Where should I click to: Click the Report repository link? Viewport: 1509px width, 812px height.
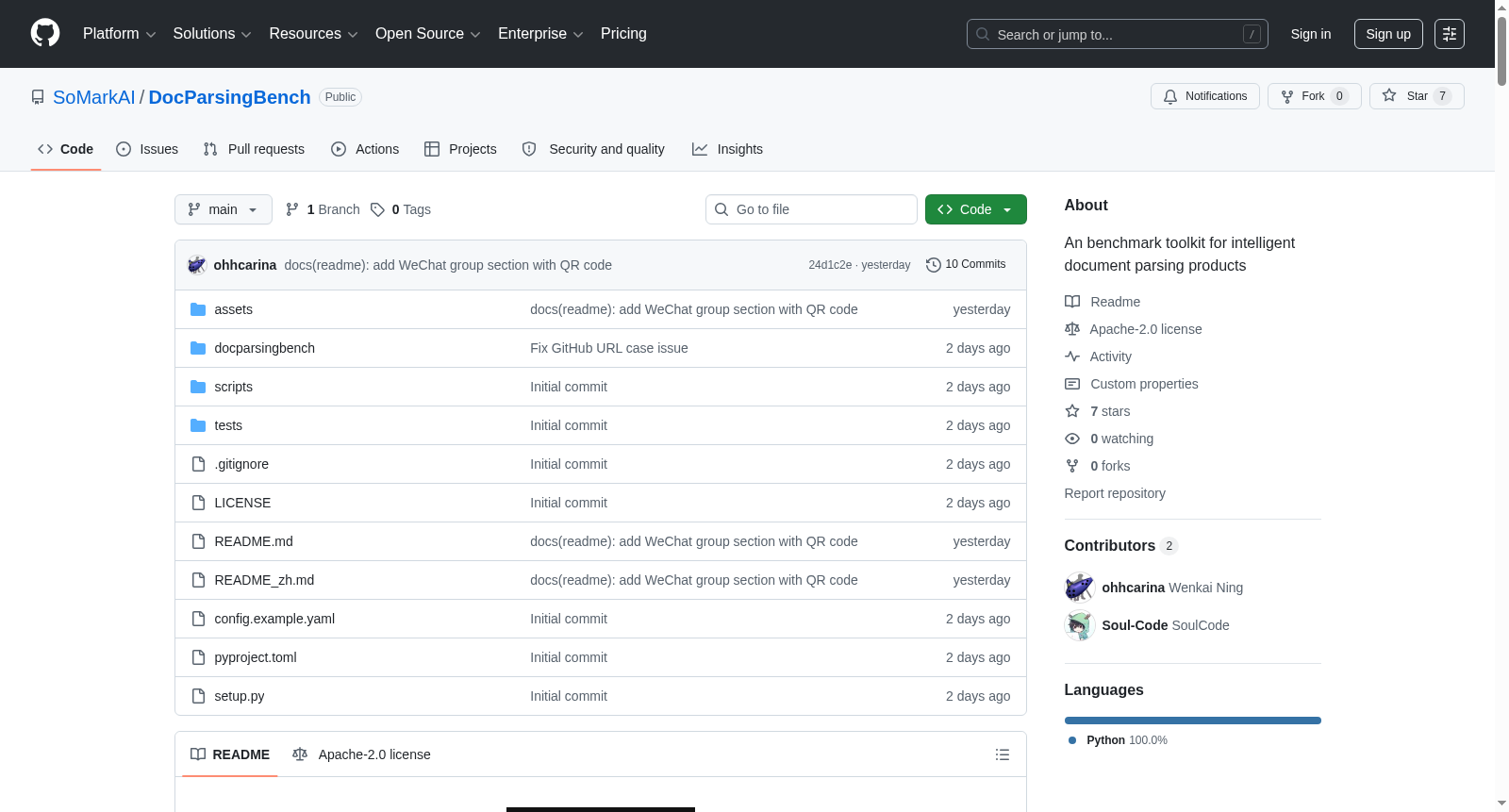(1115, 493)
